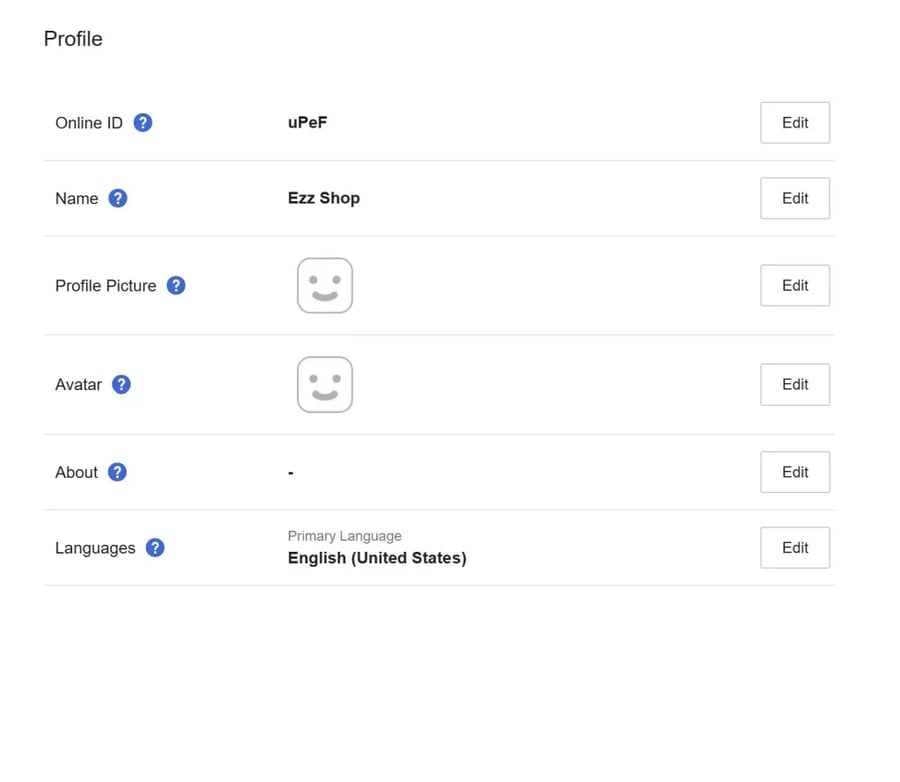900x782 pixels.
Task: Click the Ezz Shop name text
Action: (x=324, y=198)
